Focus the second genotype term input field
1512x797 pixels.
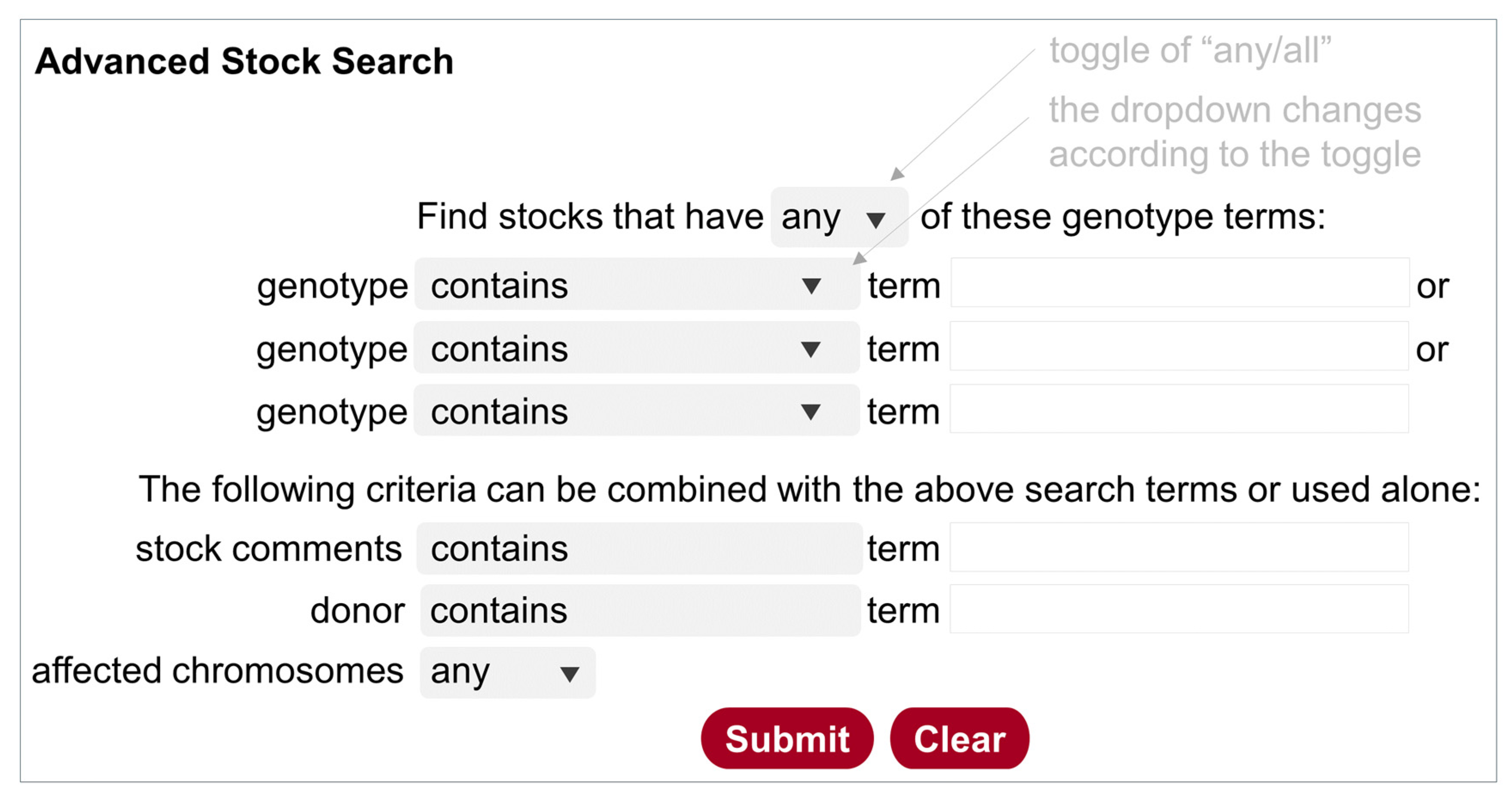coord(1179,346)
